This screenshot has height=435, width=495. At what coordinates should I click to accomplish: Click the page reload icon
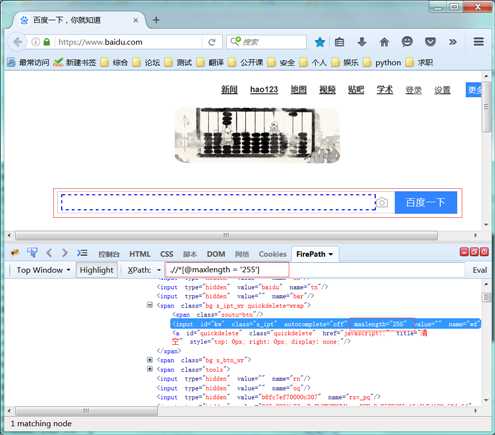click(212, 42)
